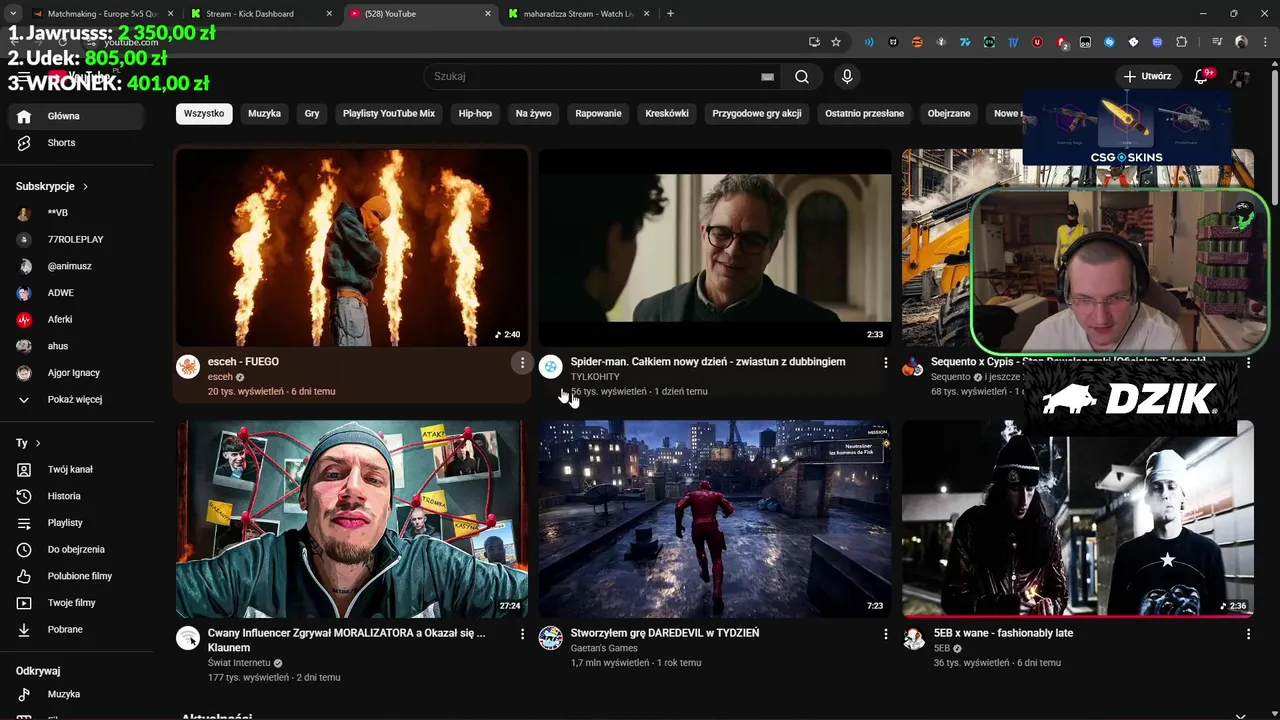
Task: Open TYLKOHITY channel link
Action: point(595,377)
